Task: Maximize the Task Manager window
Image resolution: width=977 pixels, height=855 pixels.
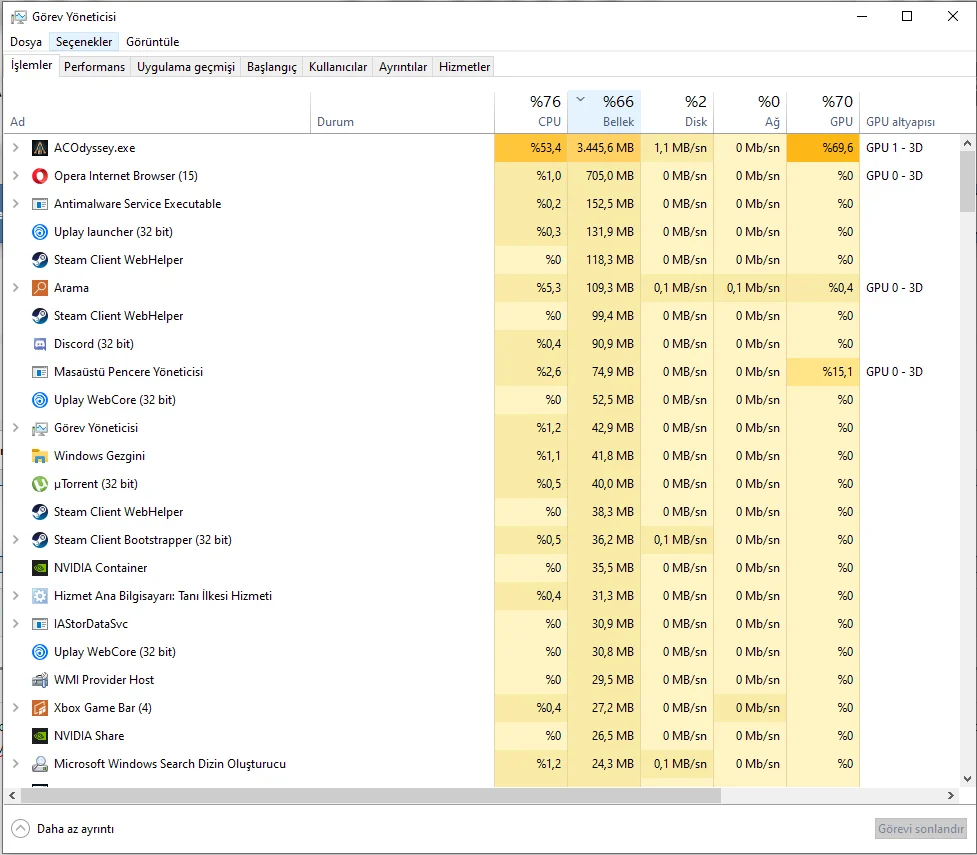Action: [907, 16]
